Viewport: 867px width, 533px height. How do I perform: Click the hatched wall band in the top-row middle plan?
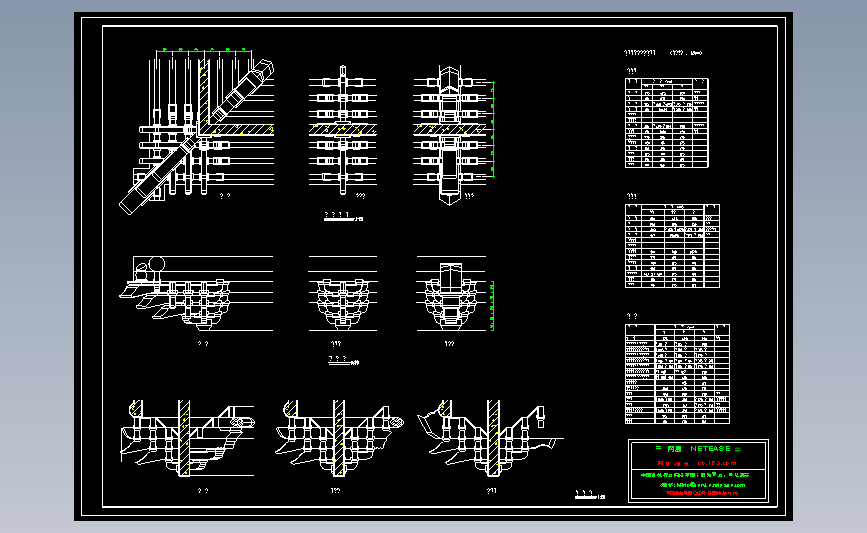343,130
